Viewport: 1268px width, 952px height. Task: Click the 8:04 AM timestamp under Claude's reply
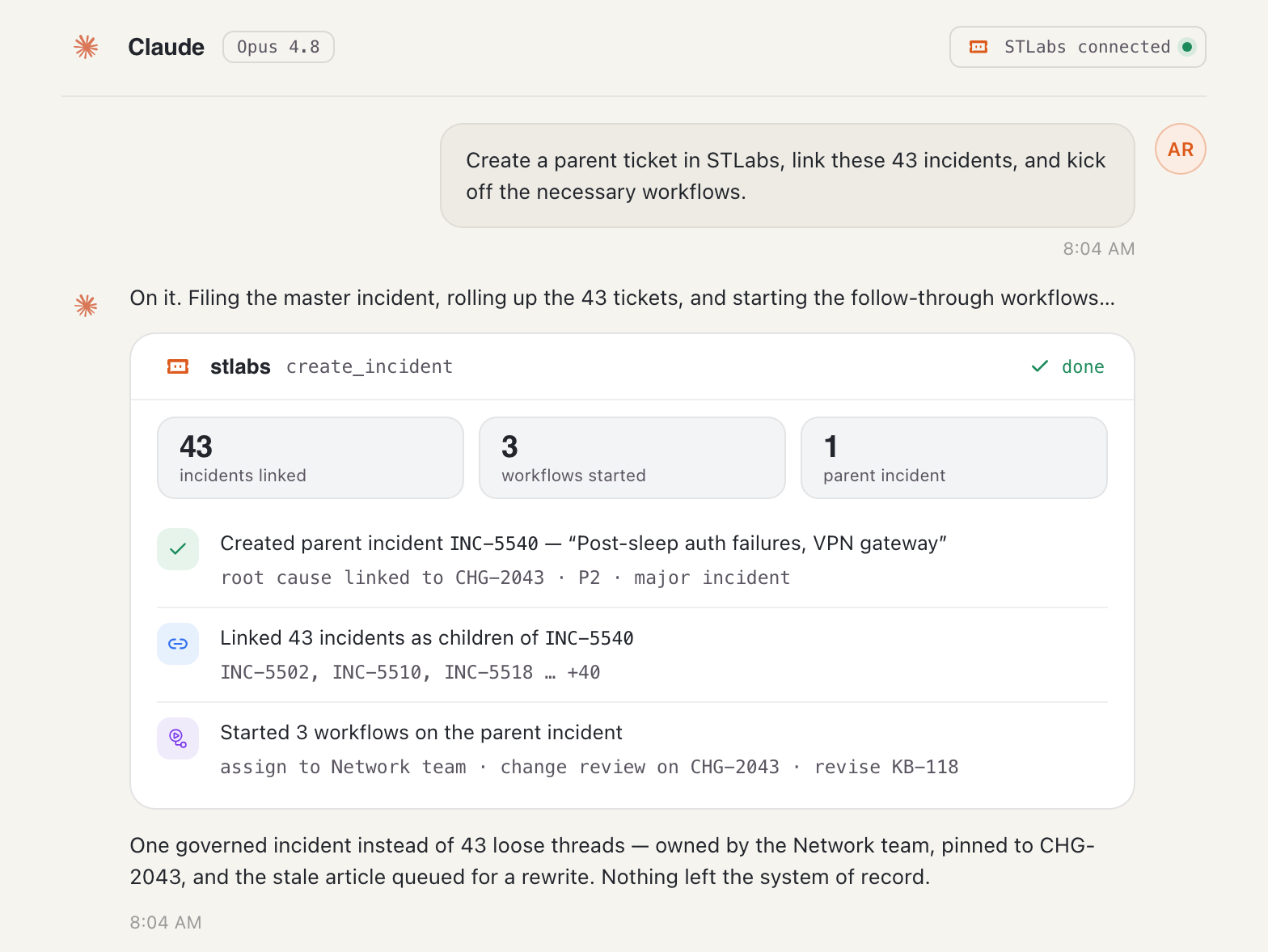pyautogui.click(x=166, y=922)
